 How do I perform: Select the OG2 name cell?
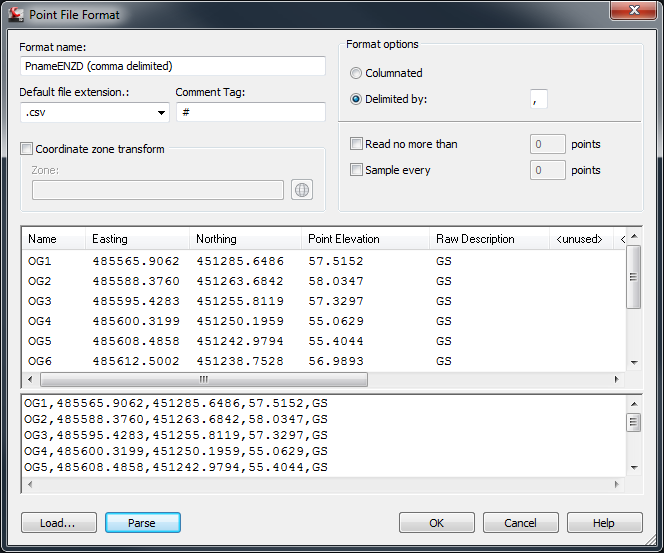(x=40, y=281)
